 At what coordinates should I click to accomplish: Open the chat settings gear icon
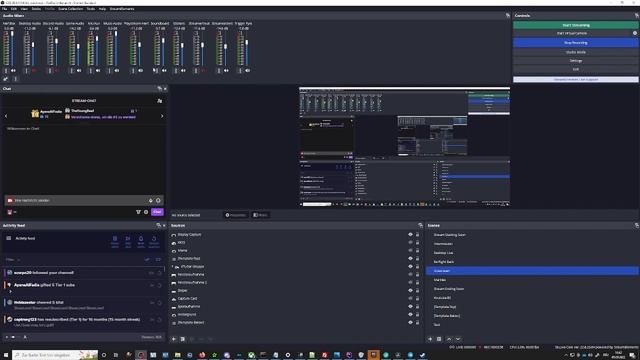[146, 212]
